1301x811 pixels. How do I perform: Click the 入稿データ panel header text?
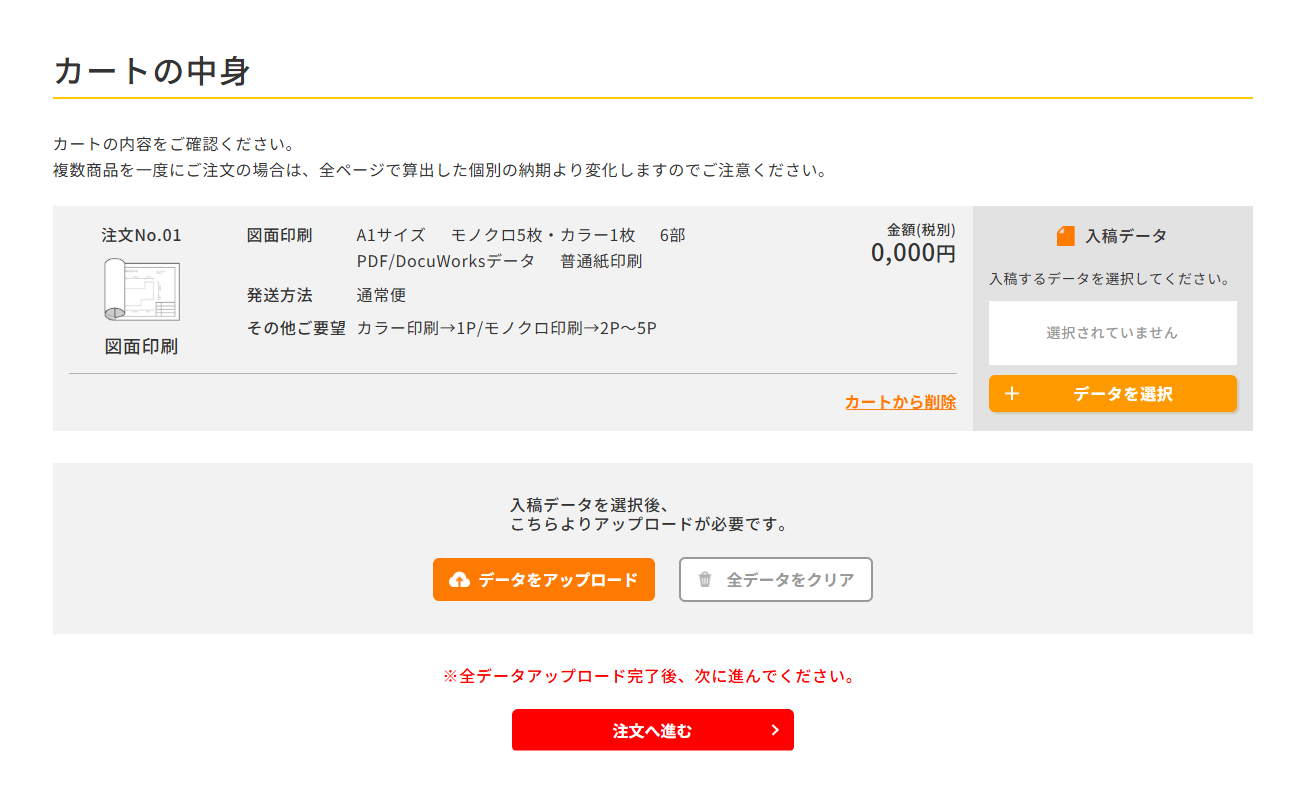pyautogui.click(x=1126, y=237)
